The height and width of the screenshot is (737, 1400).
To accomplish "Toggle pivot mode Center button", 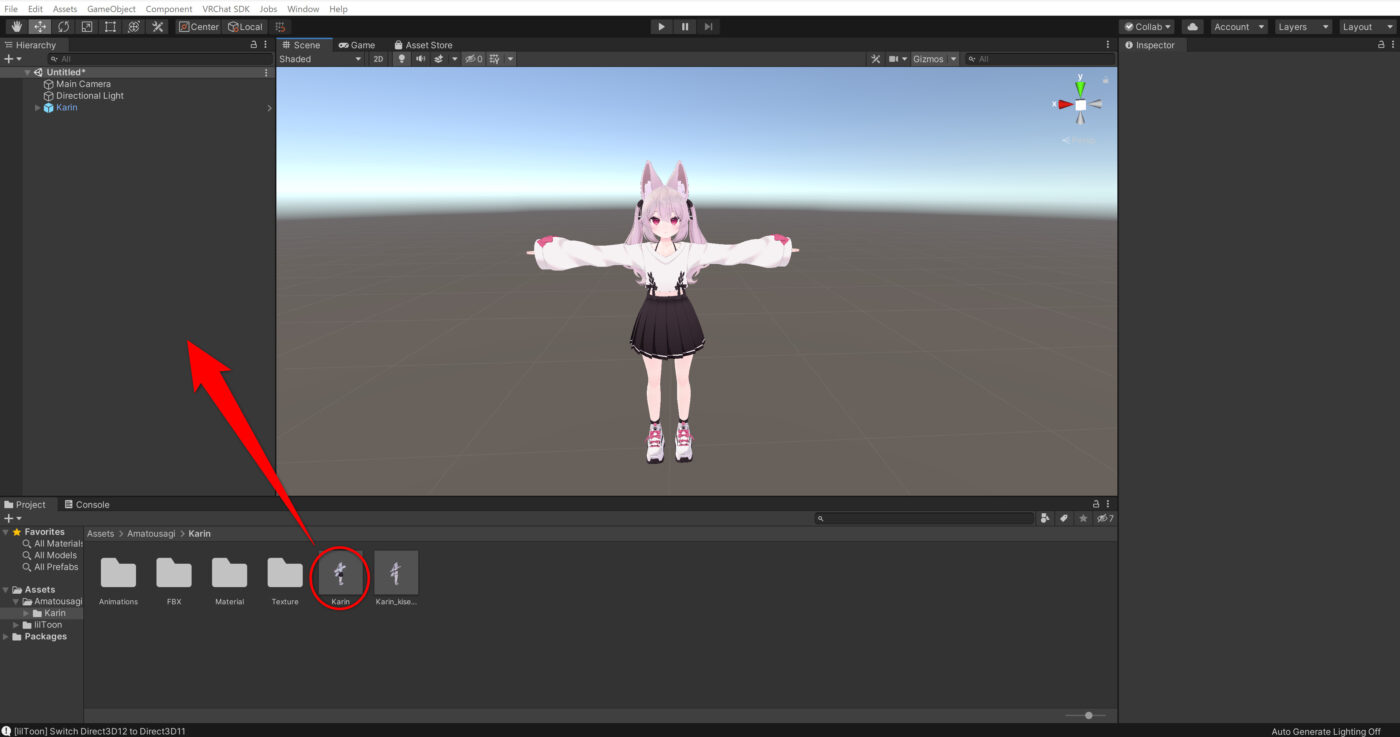I will [x=199, y=27].
